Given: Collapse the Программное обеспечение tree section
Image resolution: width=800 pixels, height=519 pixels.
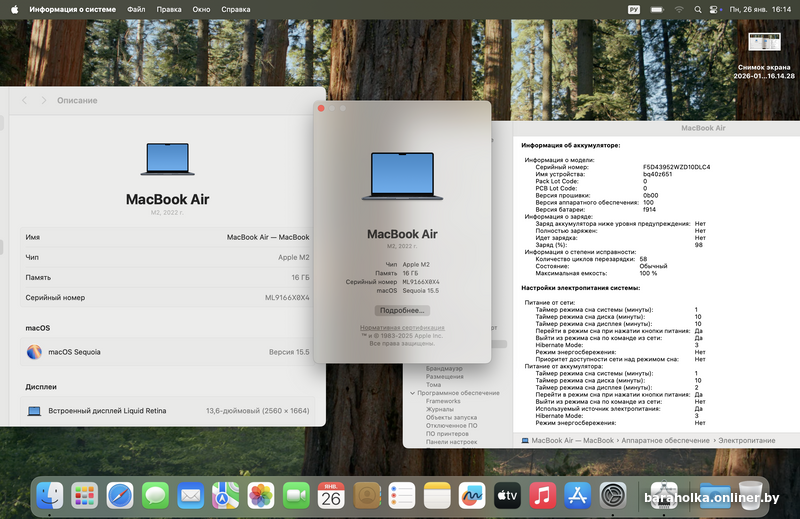Looking at the screenshot, I should tap(412, 393).
